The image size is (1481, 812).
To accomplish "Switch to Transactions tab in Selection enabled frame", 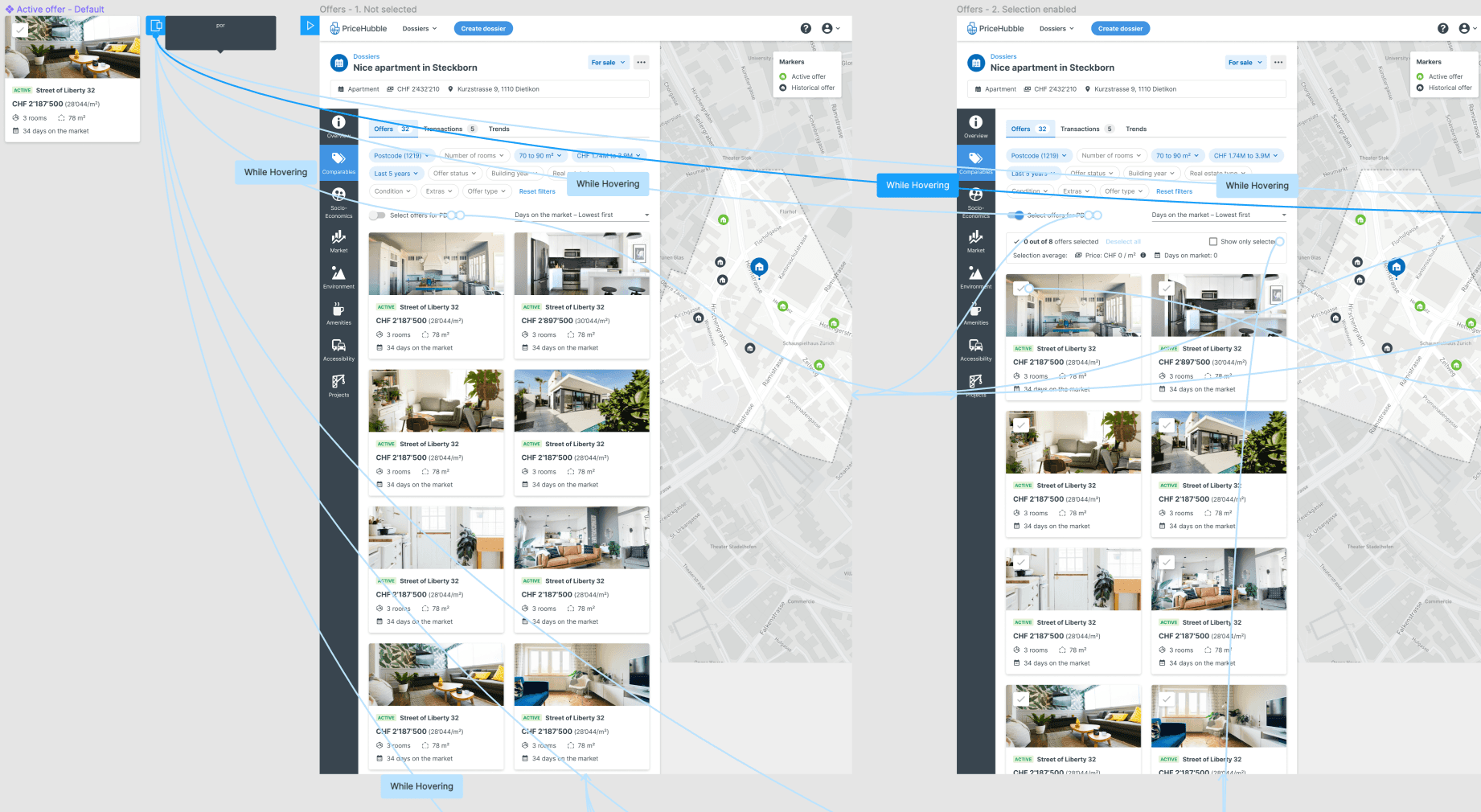I will [1086, 129].
